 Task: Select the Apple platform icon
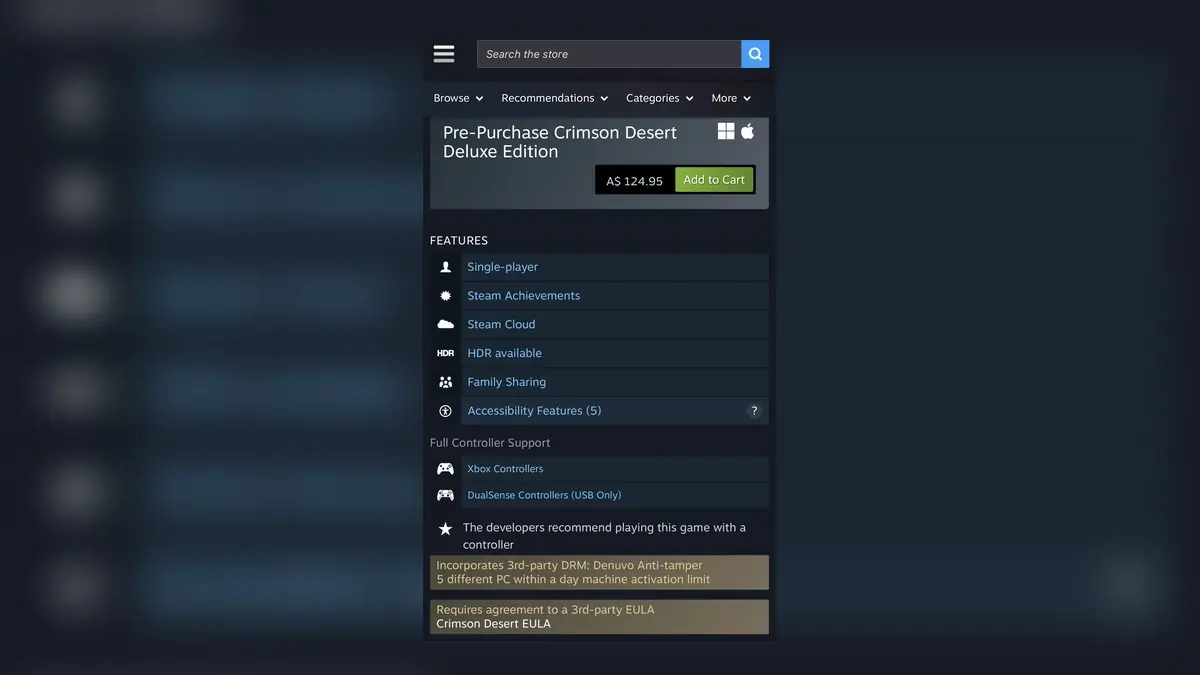(747, 130)
